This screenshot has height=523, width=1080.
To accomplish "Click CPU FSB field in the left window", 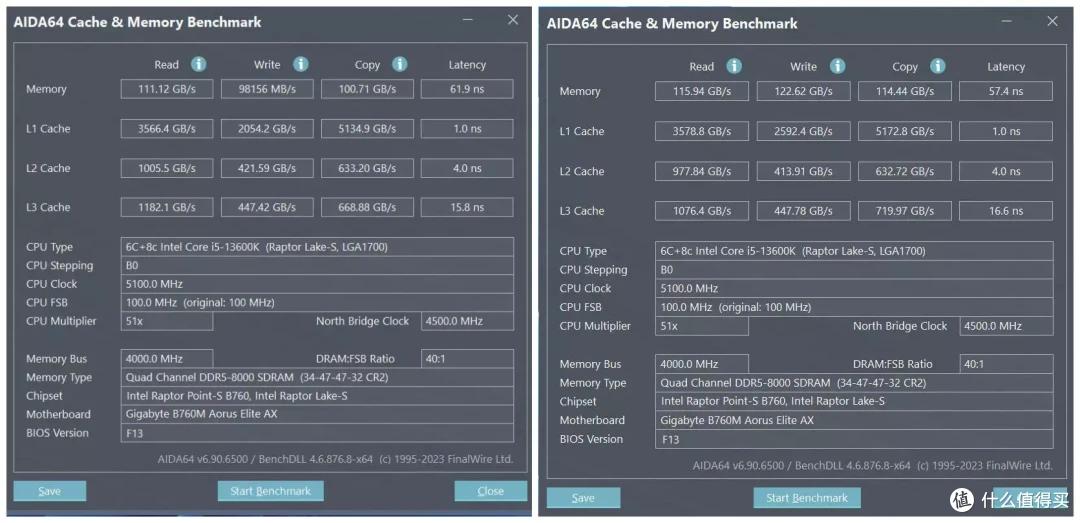I will point(317,302).
